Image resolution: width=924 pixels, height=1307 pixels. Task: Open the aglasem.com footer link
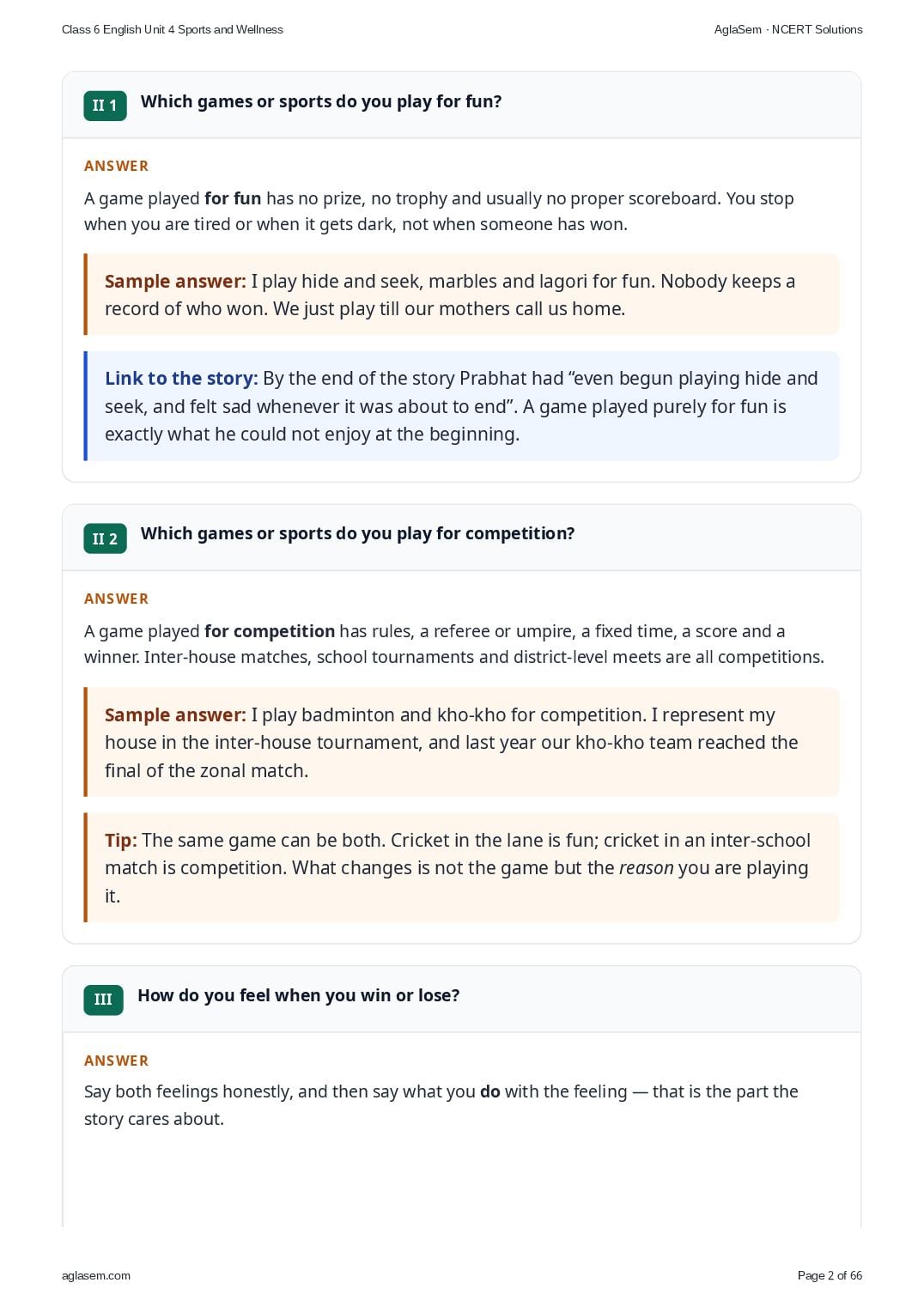pos(96,1275)
